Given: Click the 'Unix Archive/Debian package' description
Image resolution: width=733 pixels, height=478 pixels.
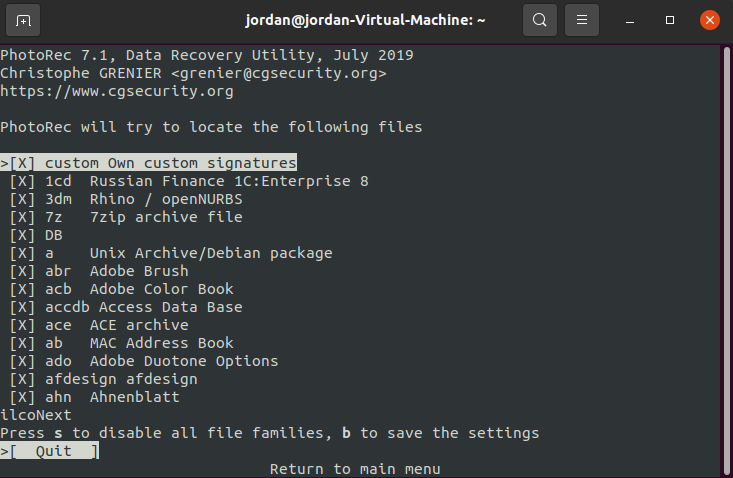Looking at the screenshot, I should [x=211, y=253].
